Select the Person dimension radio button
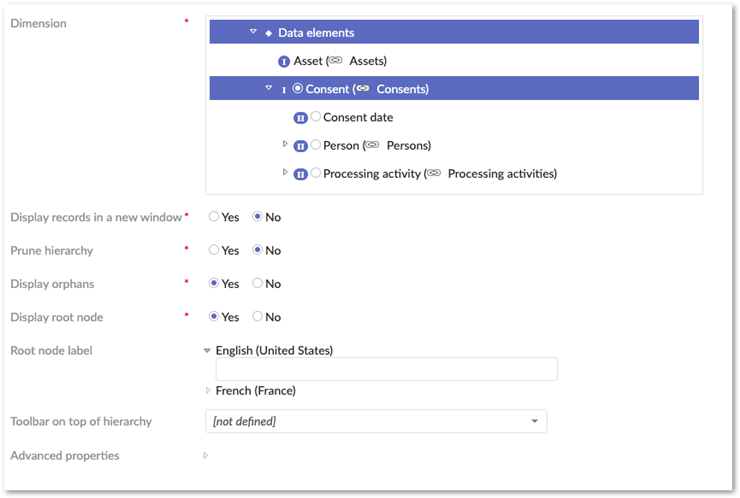The image size is (740, 498). [316, 145]
